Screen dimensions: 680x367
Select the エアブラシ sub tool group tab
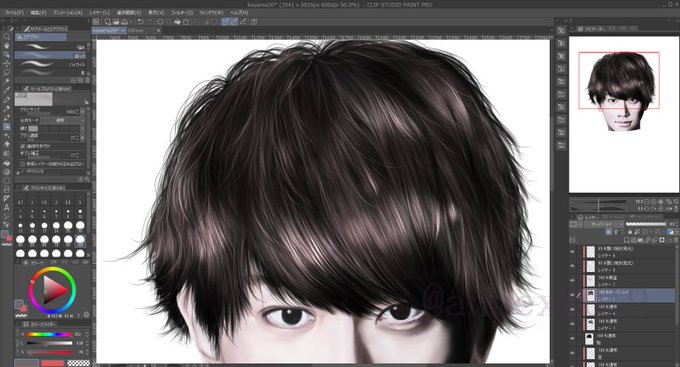click(x=41, y=37)
